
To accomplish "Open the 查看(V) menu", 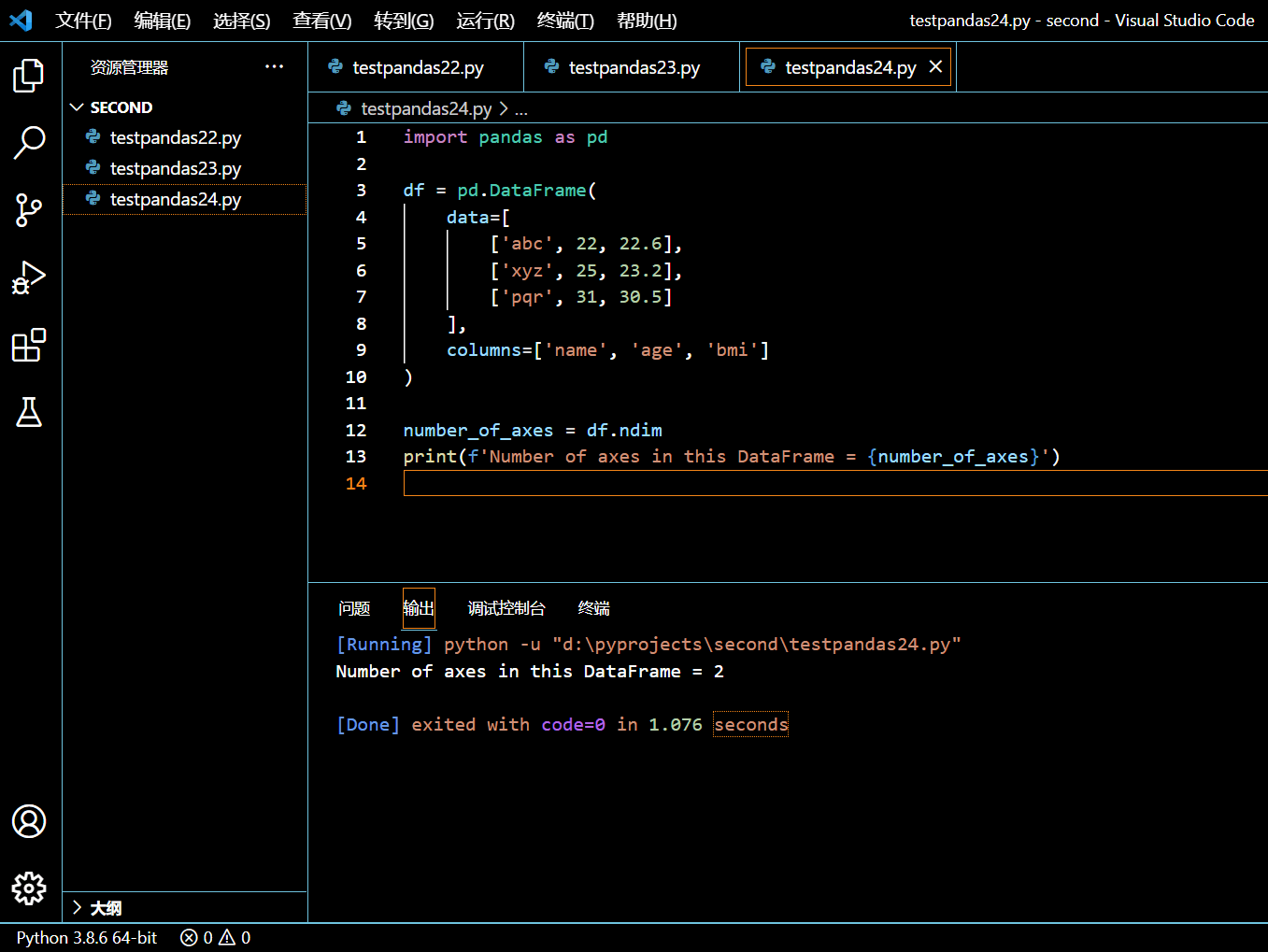I will pos(321,21).
